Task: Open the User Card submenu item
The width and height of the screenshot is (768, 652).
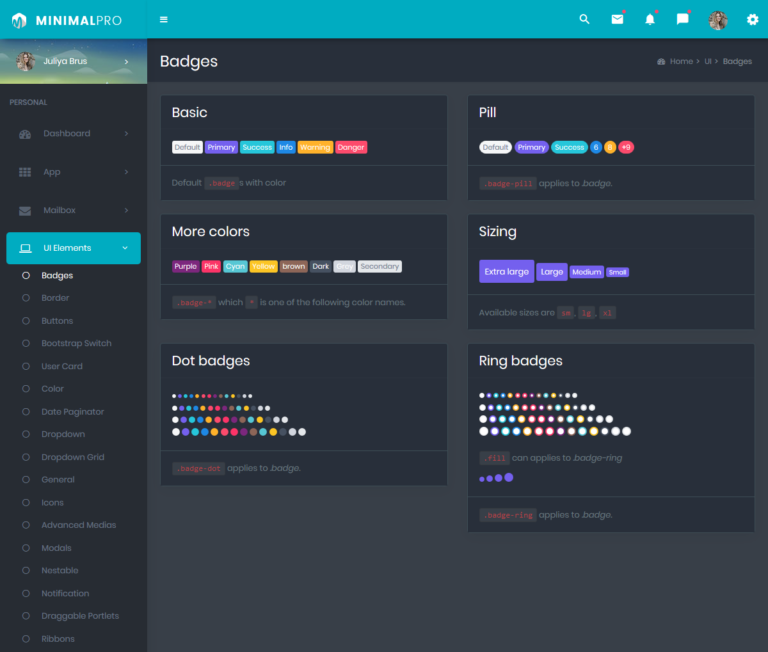Action: point(62,366)
